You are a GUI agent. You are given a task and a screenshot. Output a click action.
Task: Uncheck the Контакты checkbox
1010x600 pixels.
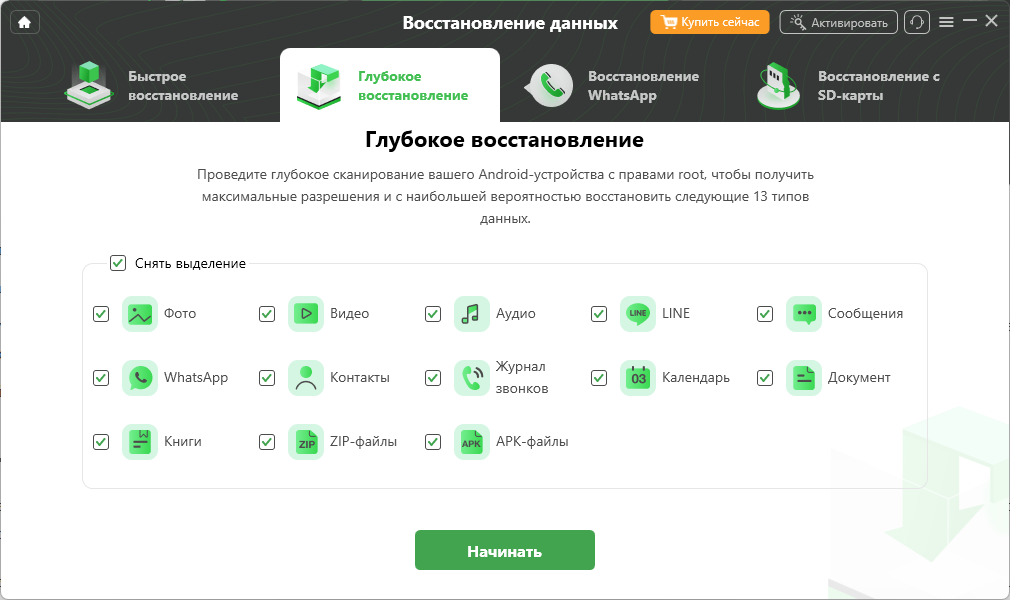(267, 378)
